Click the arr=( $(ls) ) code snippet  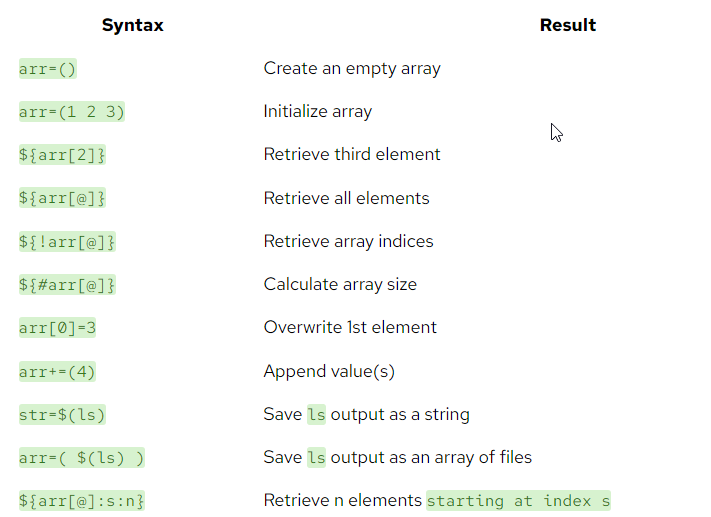click(82, 457)
